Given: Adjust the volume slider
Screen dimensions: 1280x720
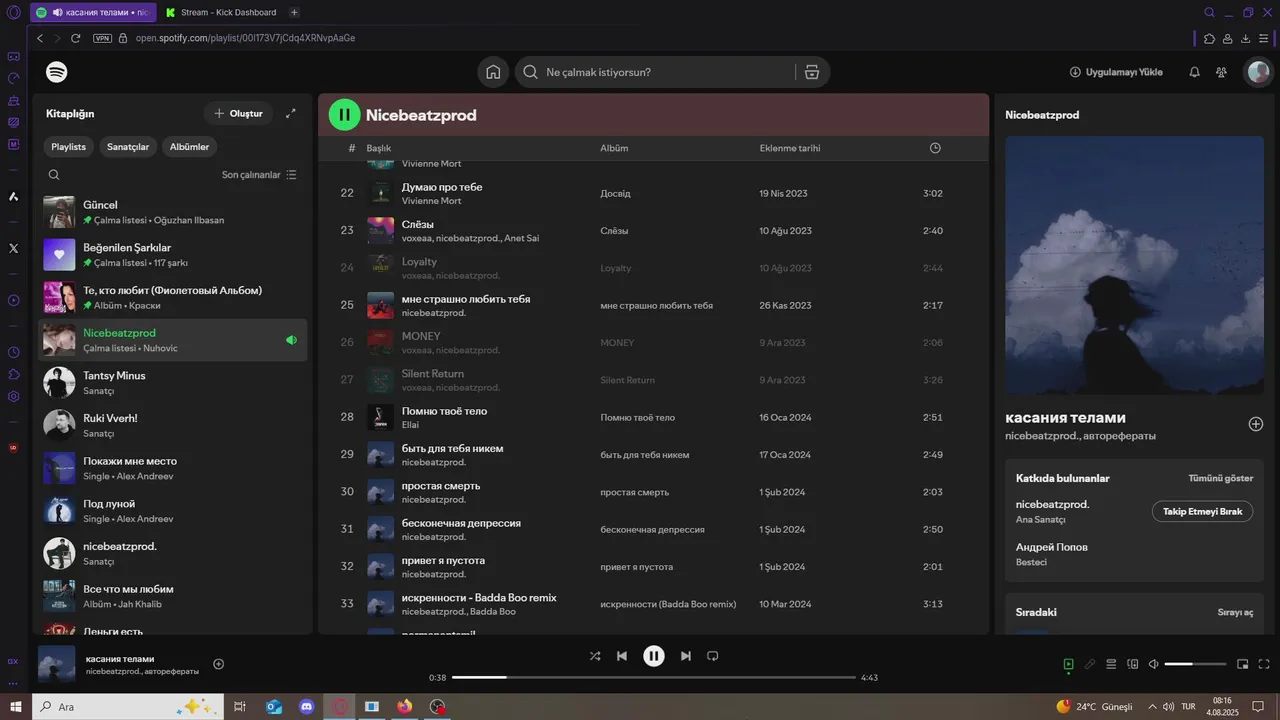Looking at the screenshot, I should (1195, 664).
